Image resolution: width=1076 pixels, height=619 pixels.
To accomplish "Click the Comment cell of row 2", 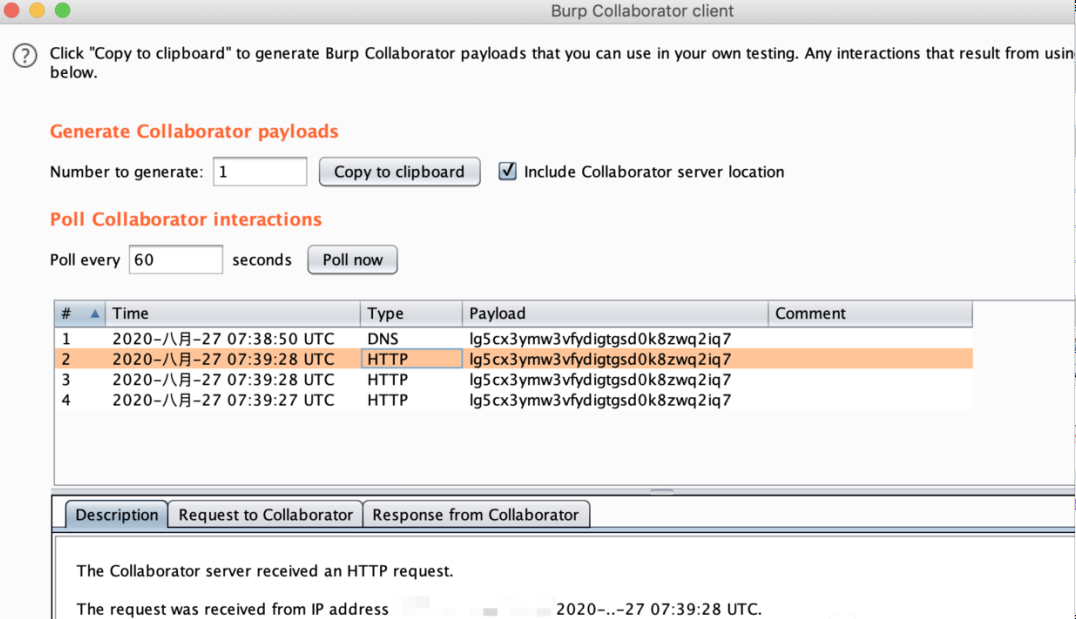I will point(870,359).
